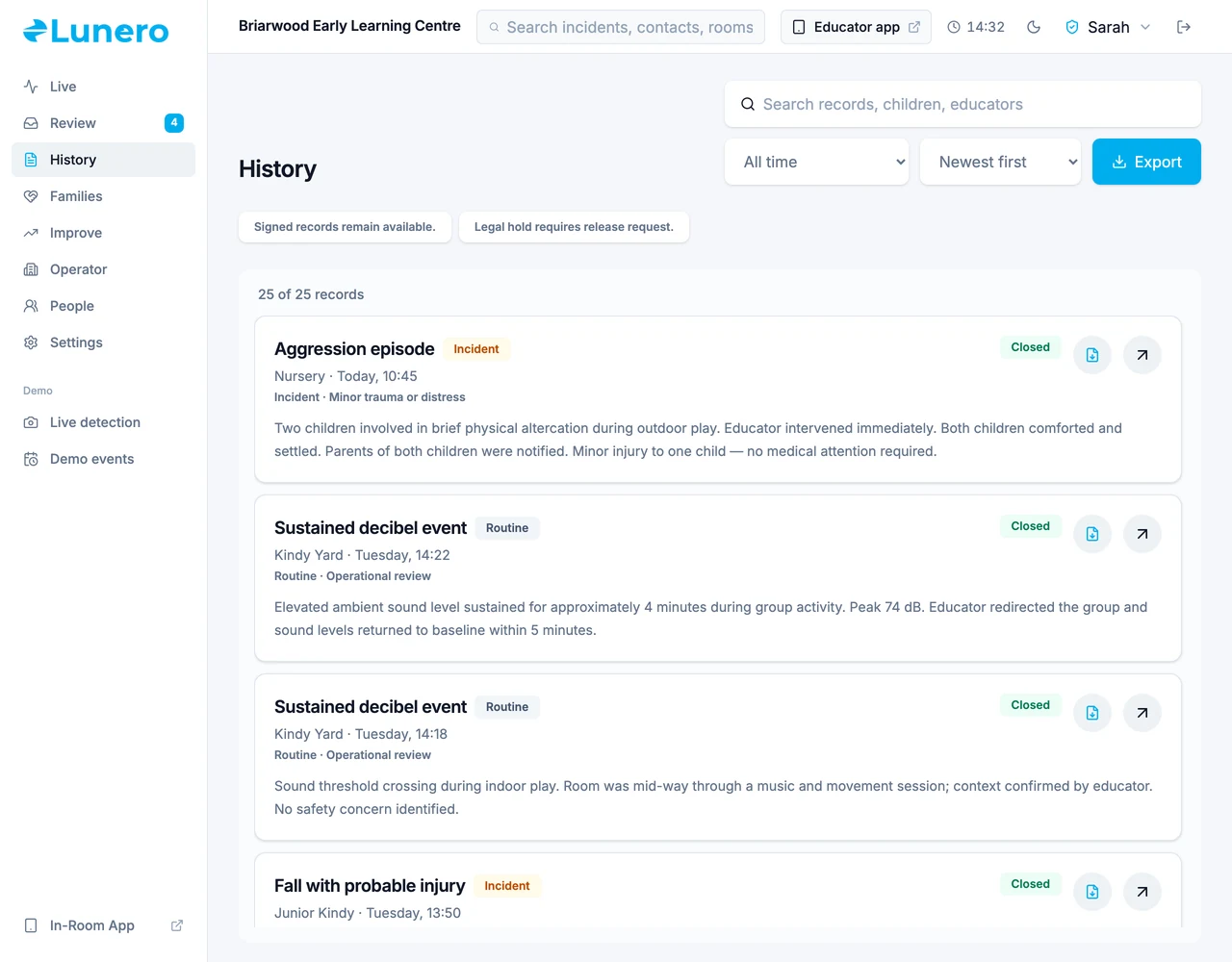
Task: Open Settings from the sidebar
Action: (x=103, y=342)
